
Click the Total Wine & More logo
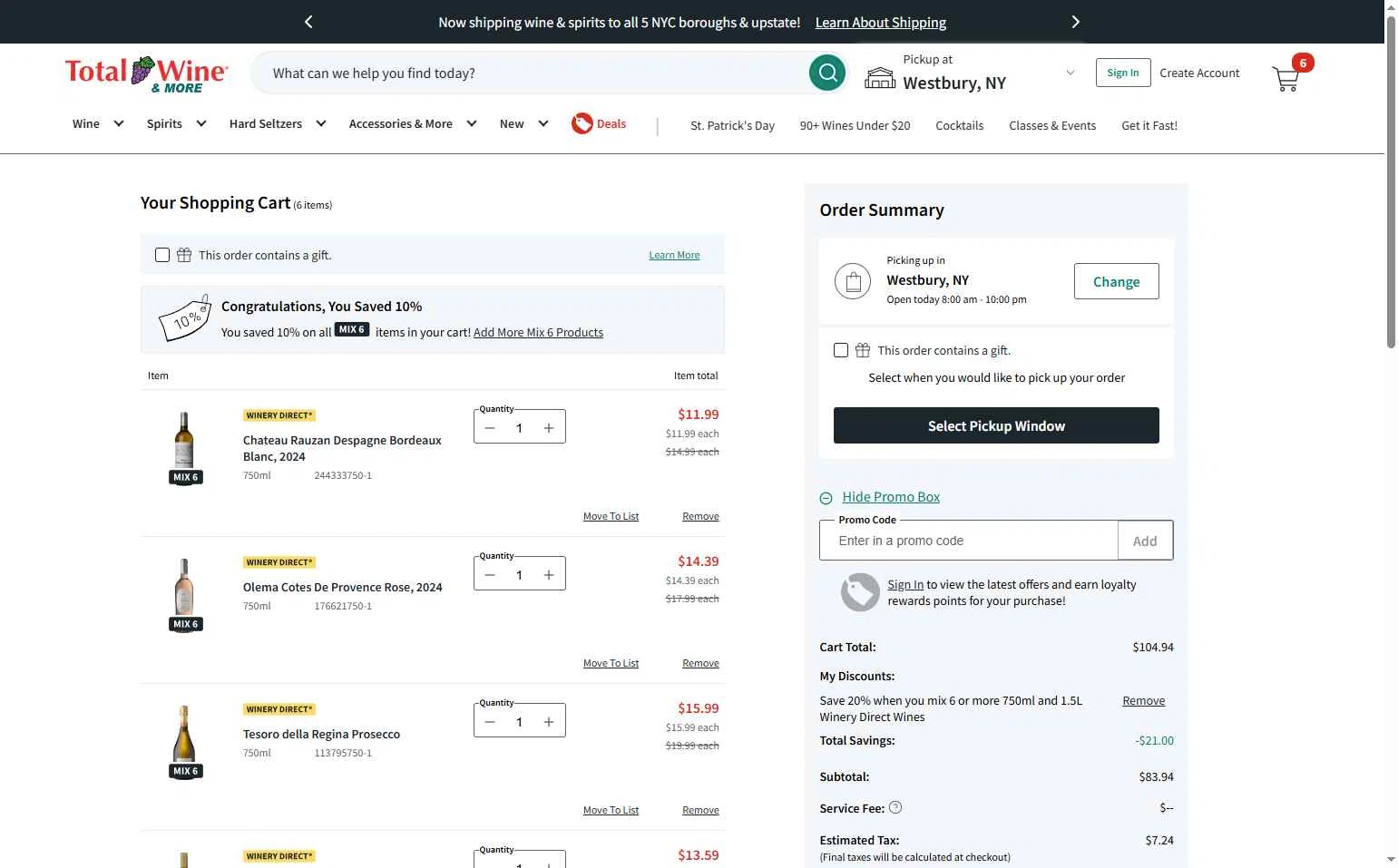coord(146,73)
